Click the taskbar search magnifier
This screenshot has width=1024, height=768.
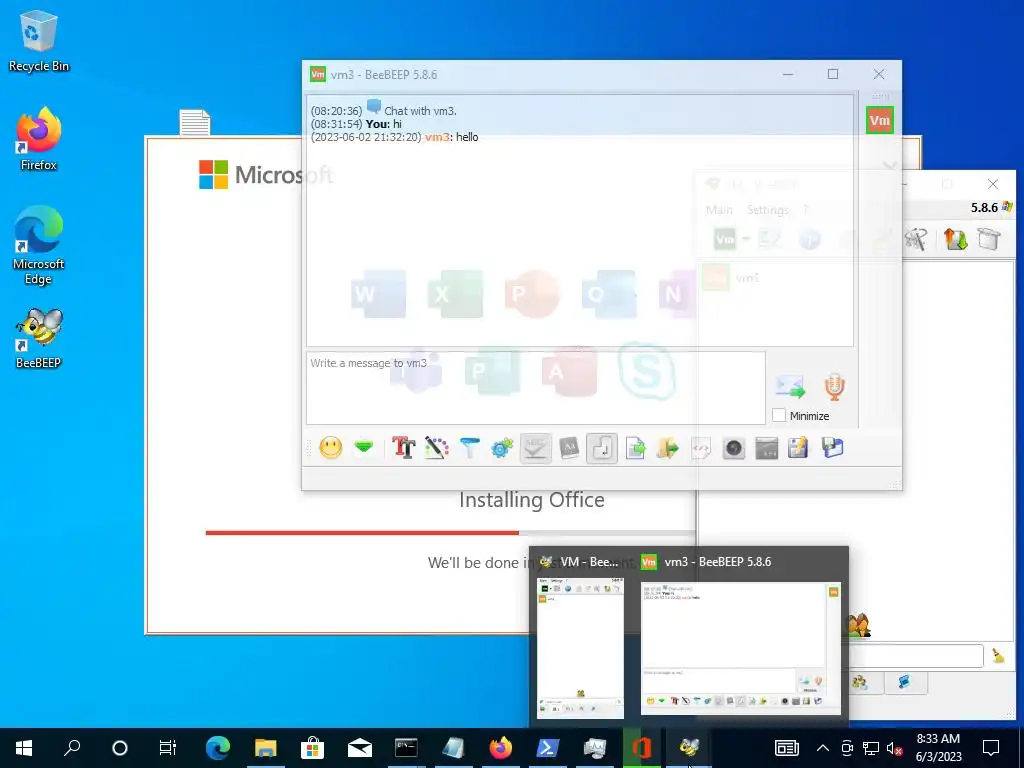point(72,748)
